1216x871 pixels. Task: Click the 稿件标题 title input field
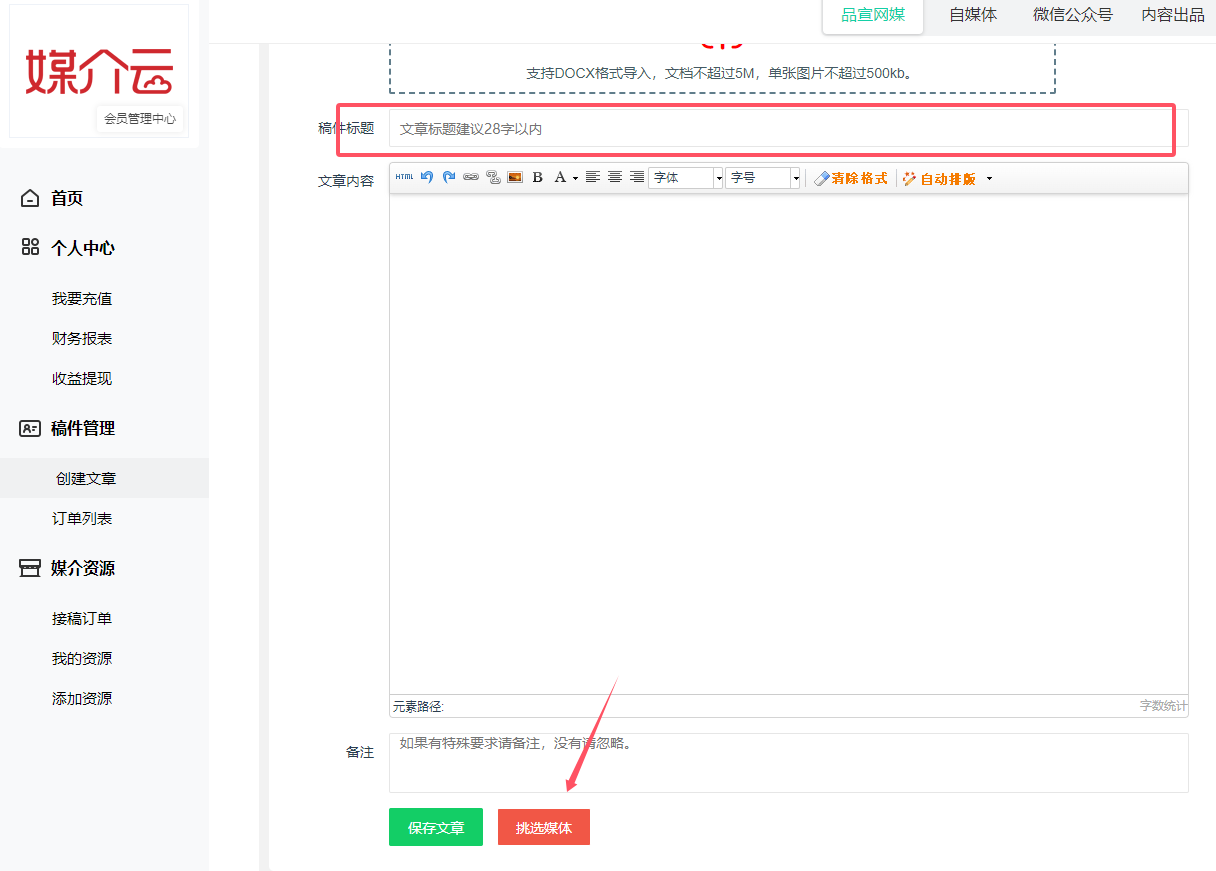tap(780, 129)
